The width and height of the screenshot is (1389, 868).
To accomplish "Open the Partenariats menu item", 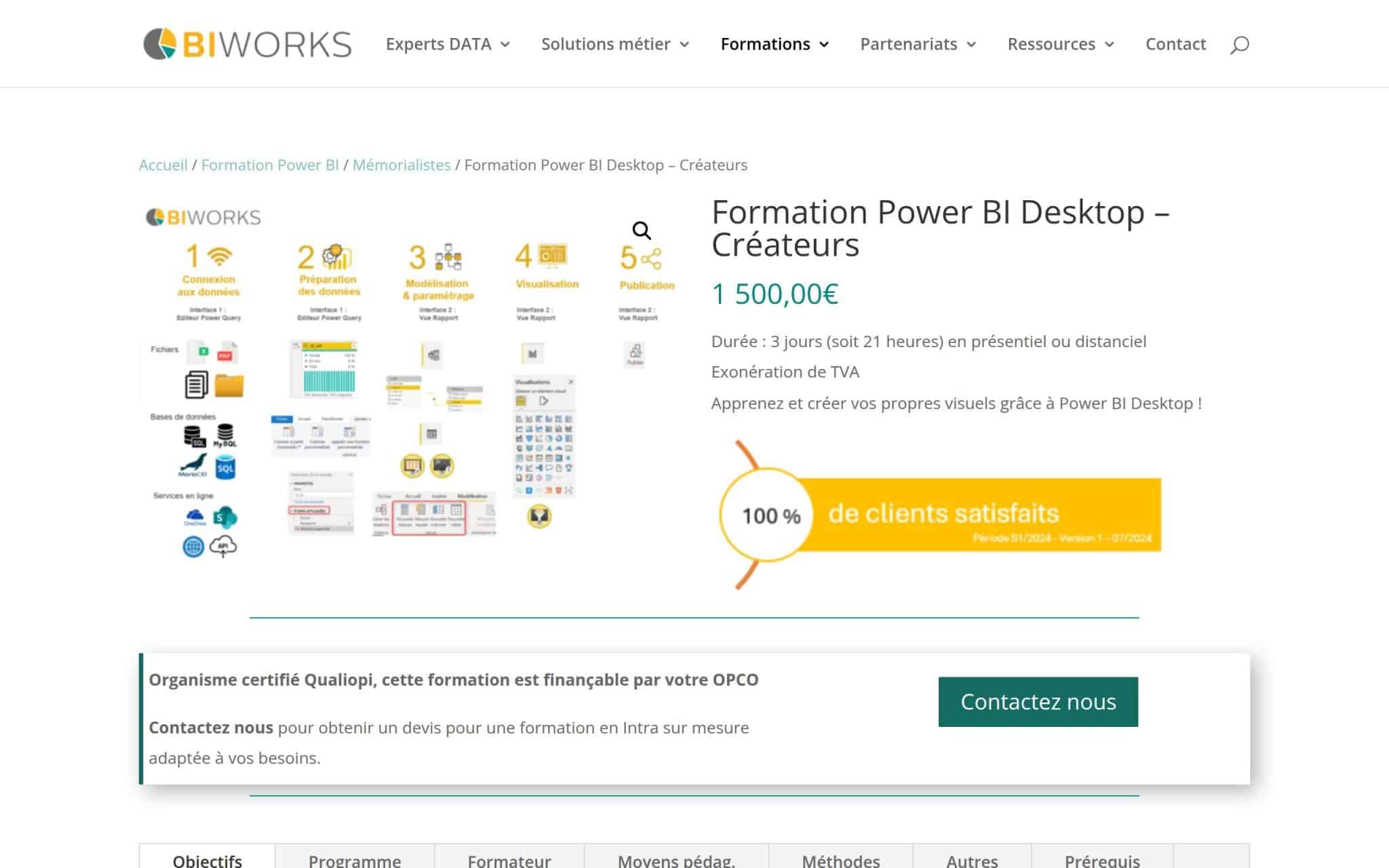I will pyautogui.click(x=909, y=44).
